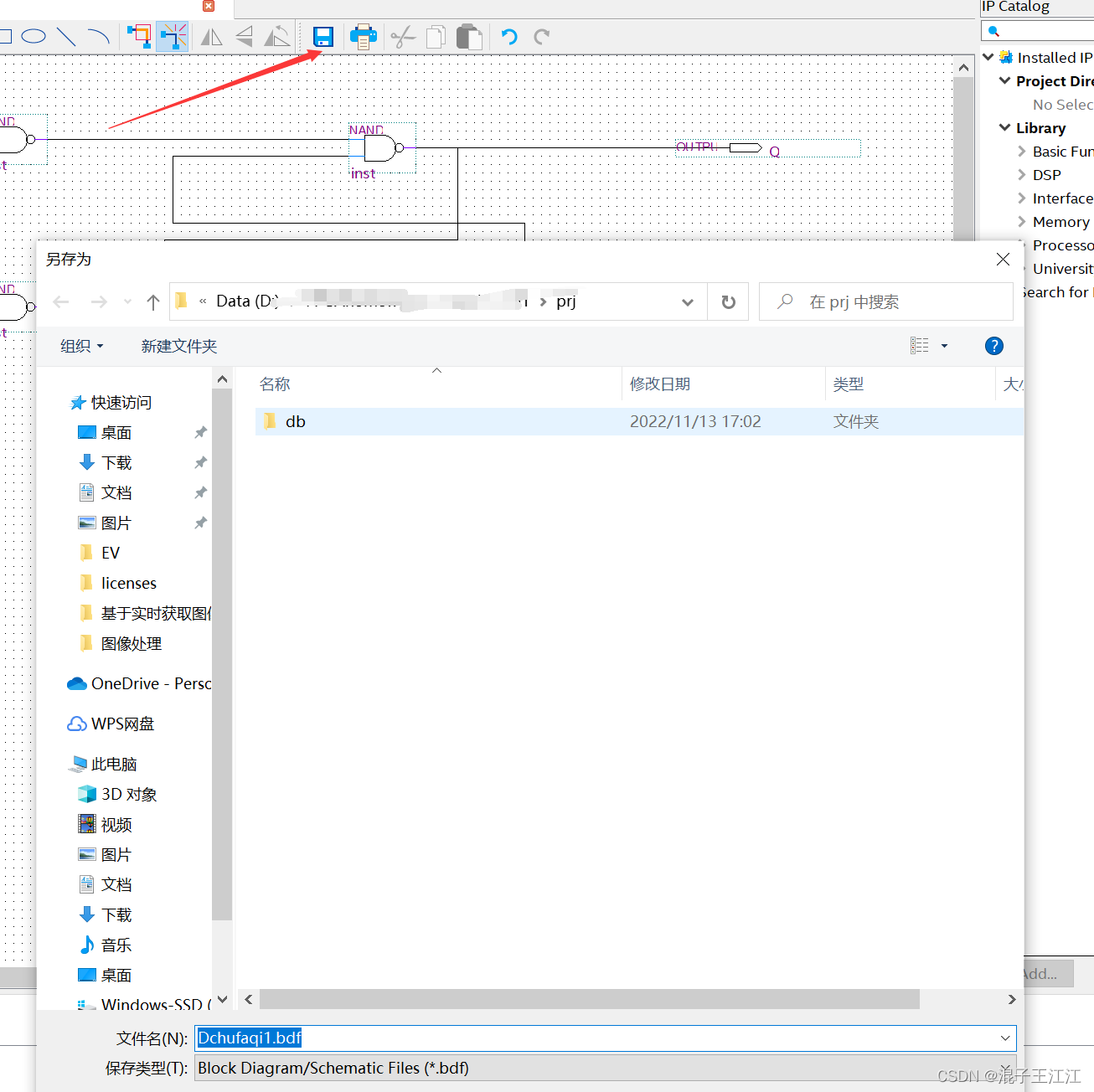Select 快速访问 in navigation pane

111,403
